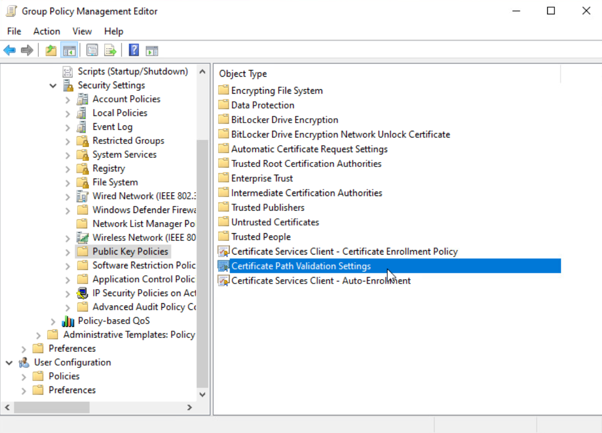Toggle Show/Hide Action Pane toolbar icon
Viewport: 602px width, 433px height.
[152, 50]
